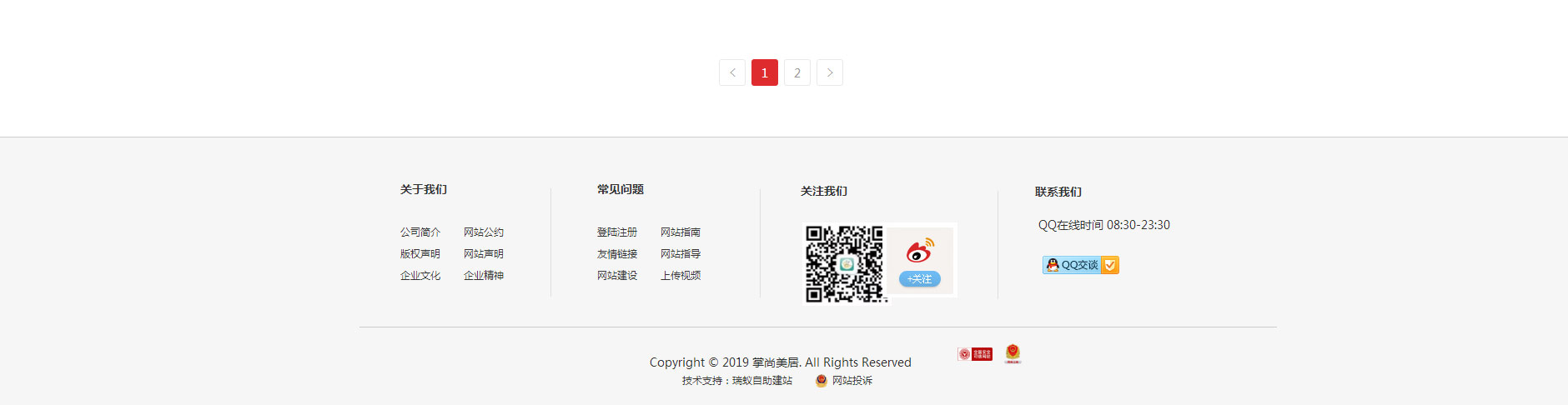
Task: Start a chat via QQ交谈 button
Action: tap(1080, 265)
